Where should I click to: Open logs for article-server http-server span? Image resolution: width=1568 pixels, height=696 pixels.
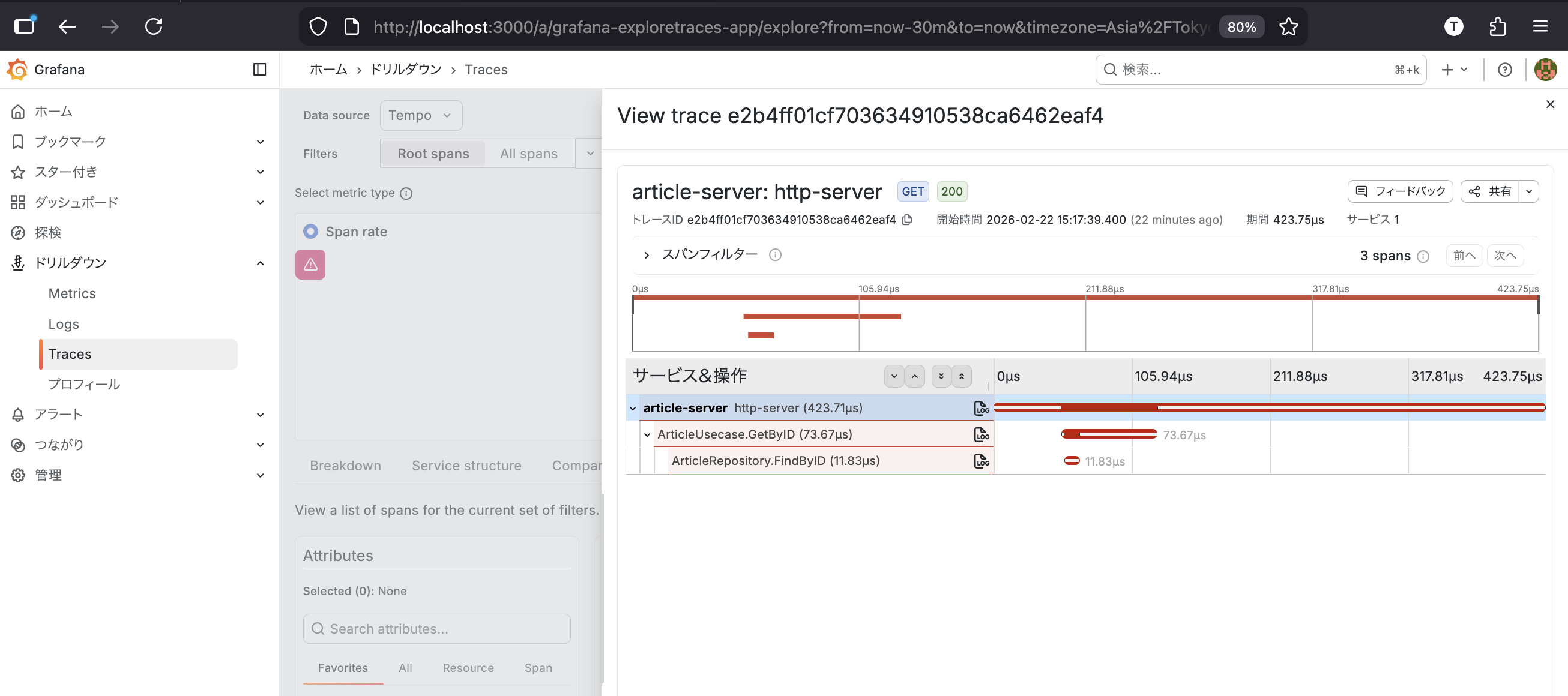(981, 408)
